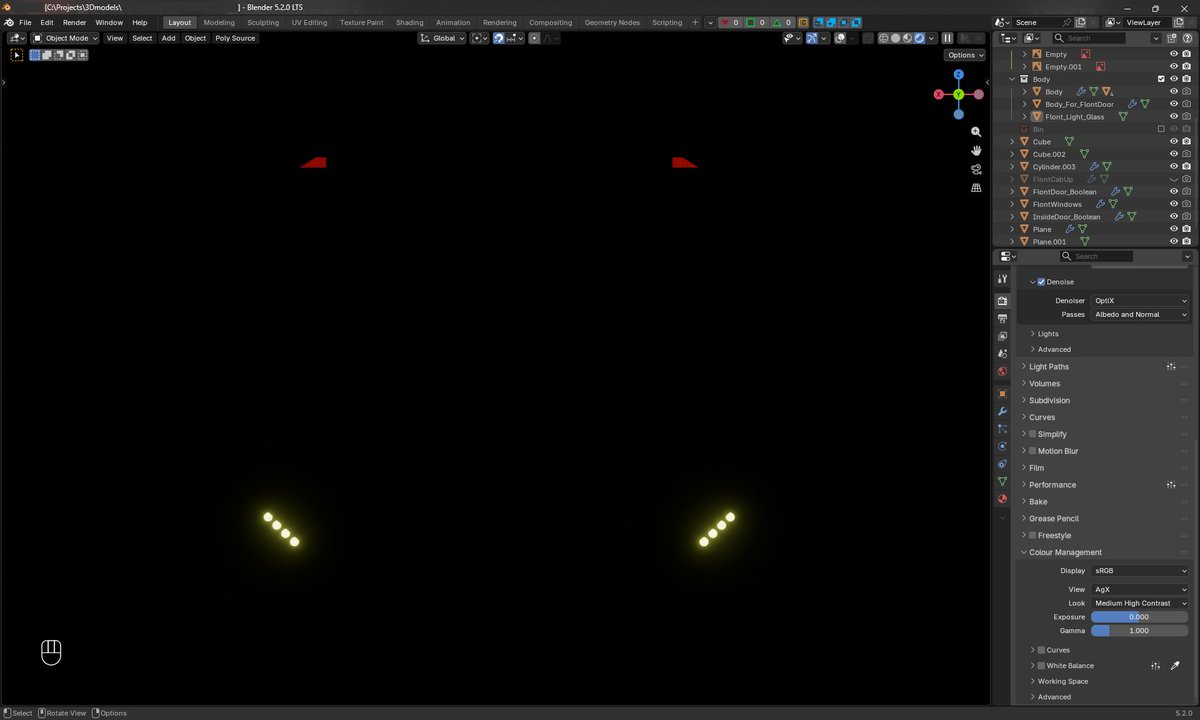Pause viewport render preview

coord(947,38)
